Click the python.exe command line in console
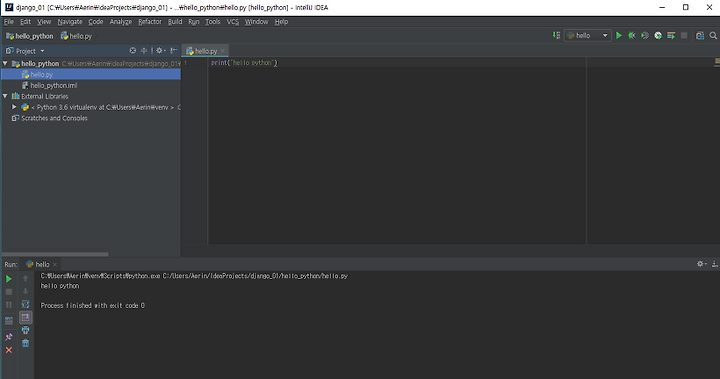The image size is (720, 379). pos(194,276)
